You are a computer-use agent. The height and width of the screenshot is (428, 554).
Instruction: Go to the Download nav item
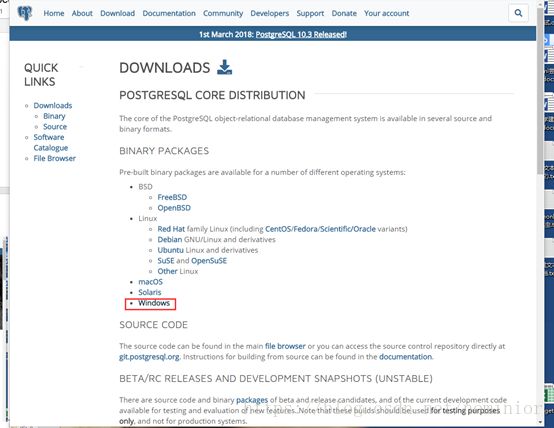(x=117, y=13)
